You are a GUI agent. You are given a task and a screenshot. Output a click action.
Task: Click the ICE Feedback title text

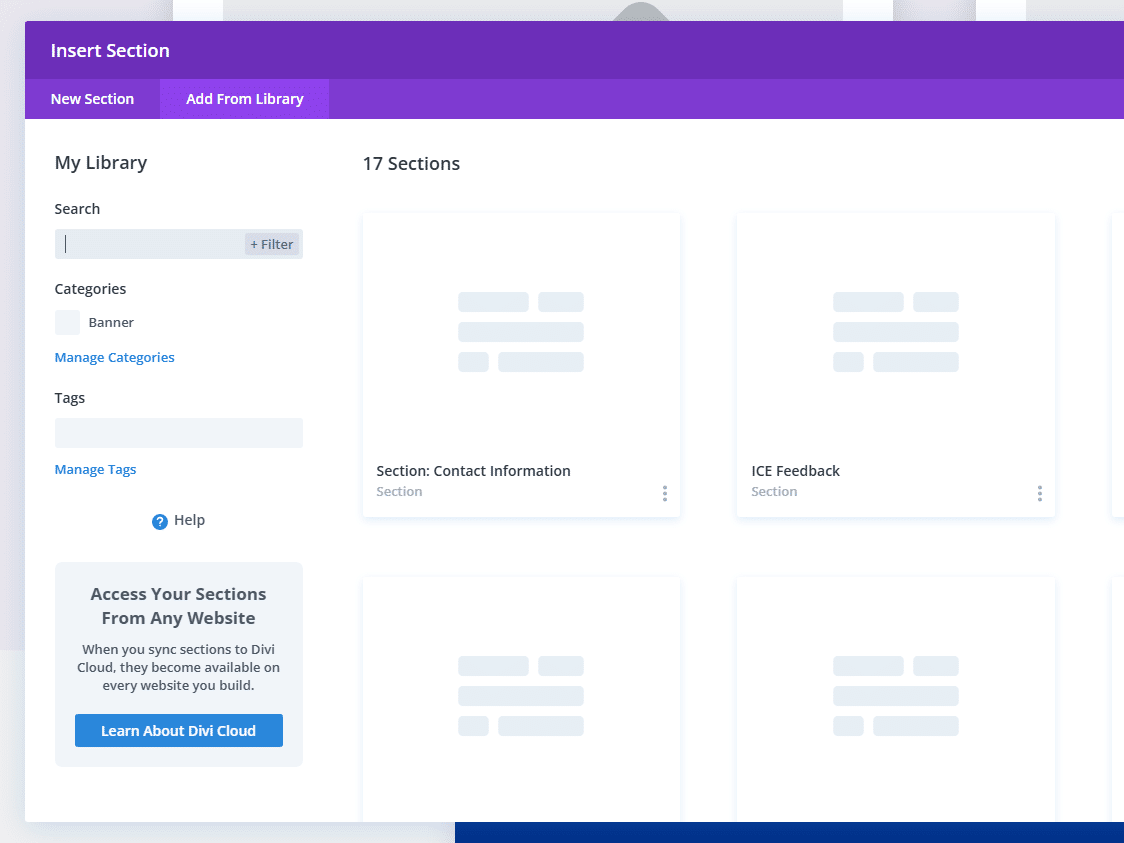click(795, 471)
